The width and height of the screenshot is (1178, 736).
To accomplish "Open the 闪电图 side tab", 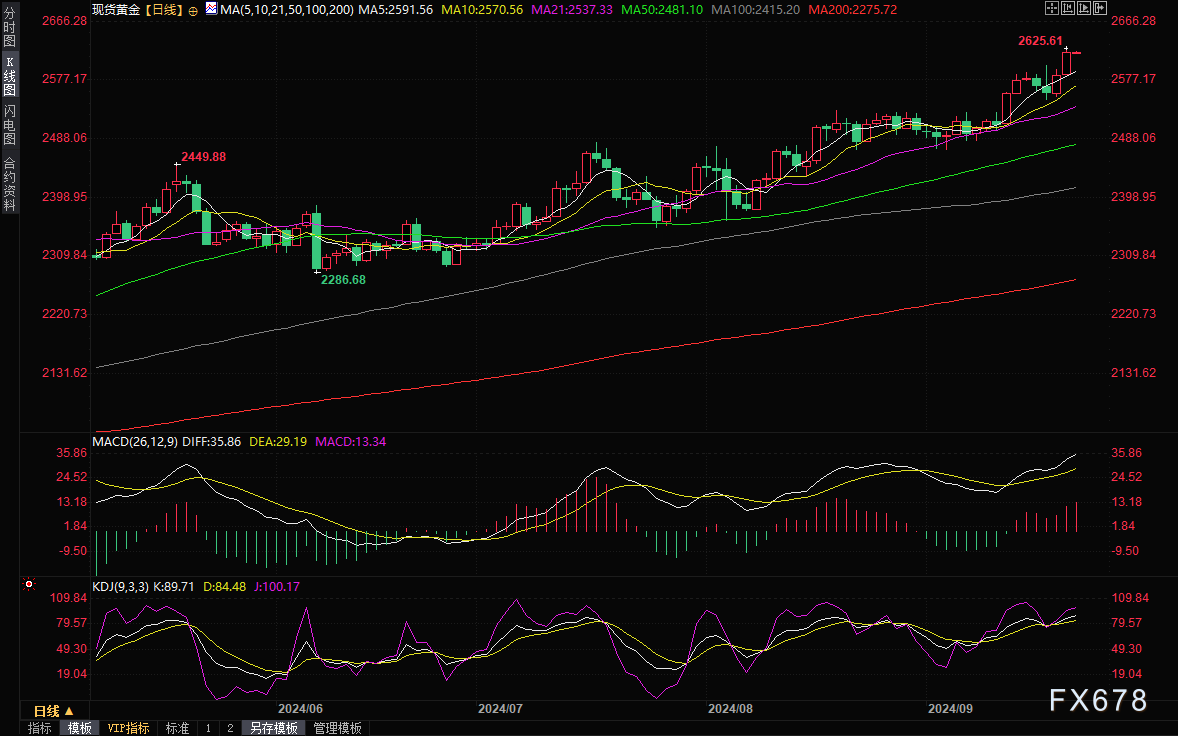I will coord(9,124).
